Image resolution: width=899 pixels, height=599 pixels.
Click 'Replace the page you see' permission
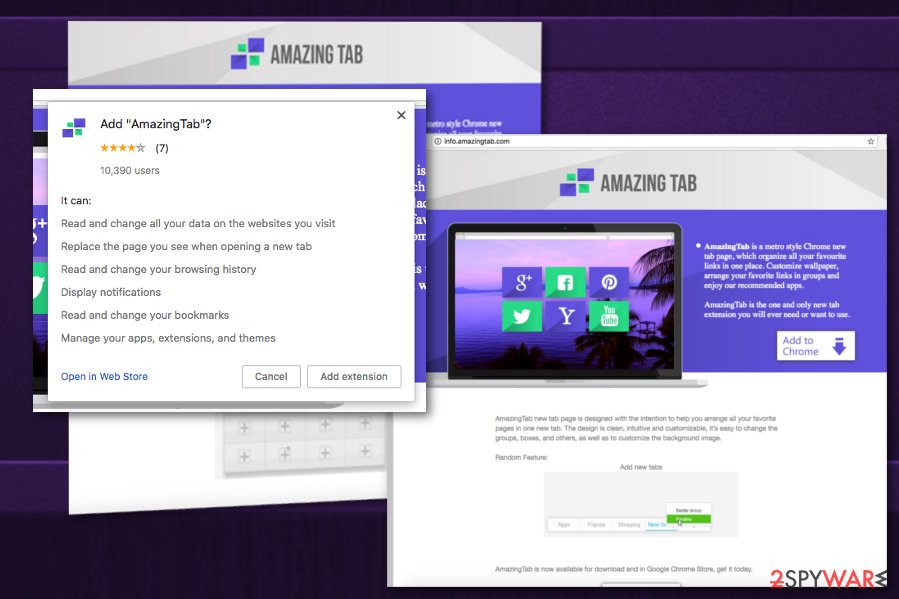click(x=186, y=246)
